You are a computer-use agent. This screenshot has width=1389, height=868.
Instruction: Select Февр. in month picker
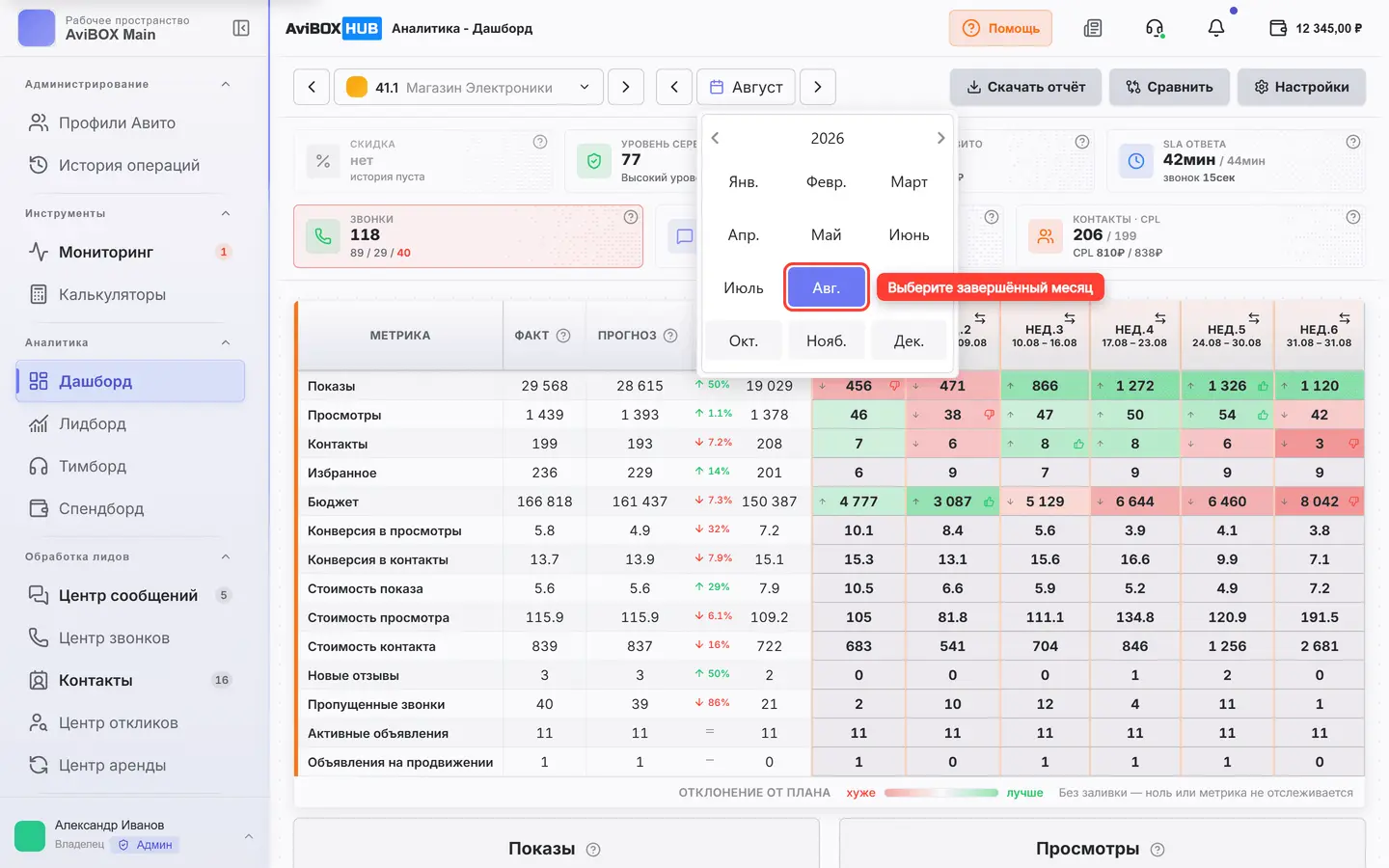tap(827, 182)
